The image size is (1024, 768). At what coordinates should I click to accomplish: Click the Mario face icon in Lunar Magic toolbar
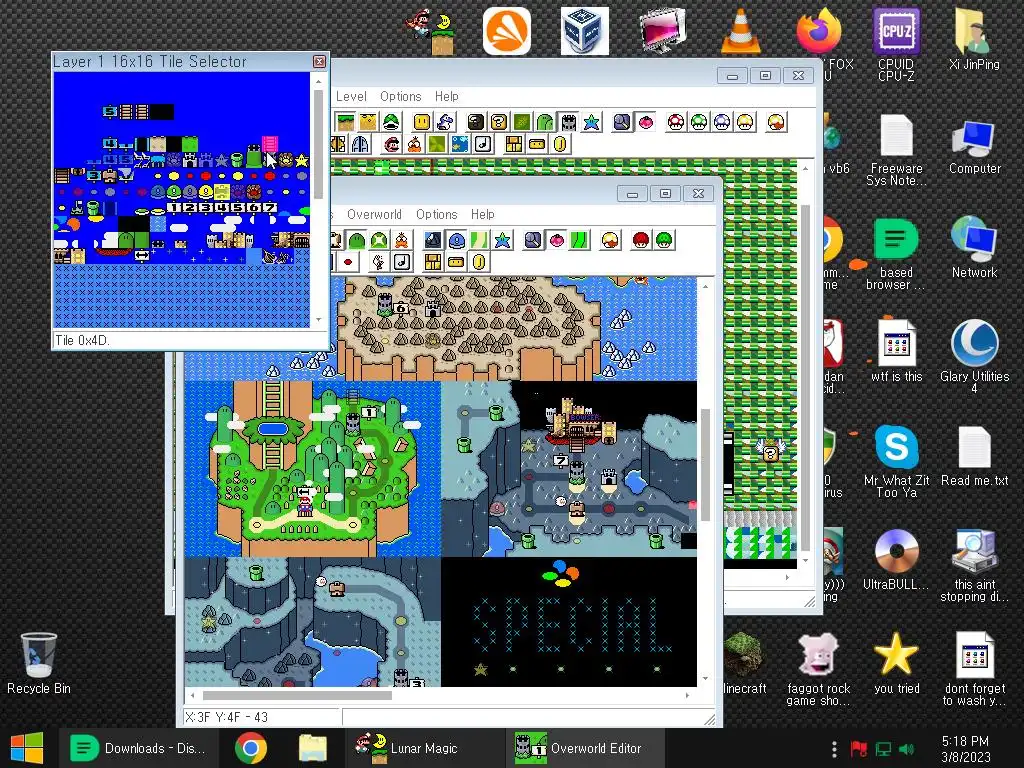[392, 144]
